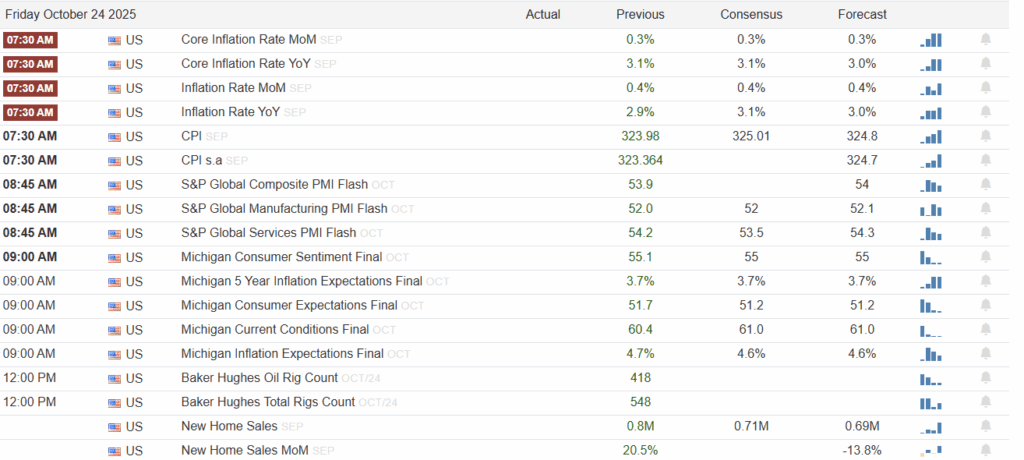This screenshot has height=460, width=1024.
Task: Click chart icon for S&P Global Services PMI Flash
Action: [x=930, y=233]
